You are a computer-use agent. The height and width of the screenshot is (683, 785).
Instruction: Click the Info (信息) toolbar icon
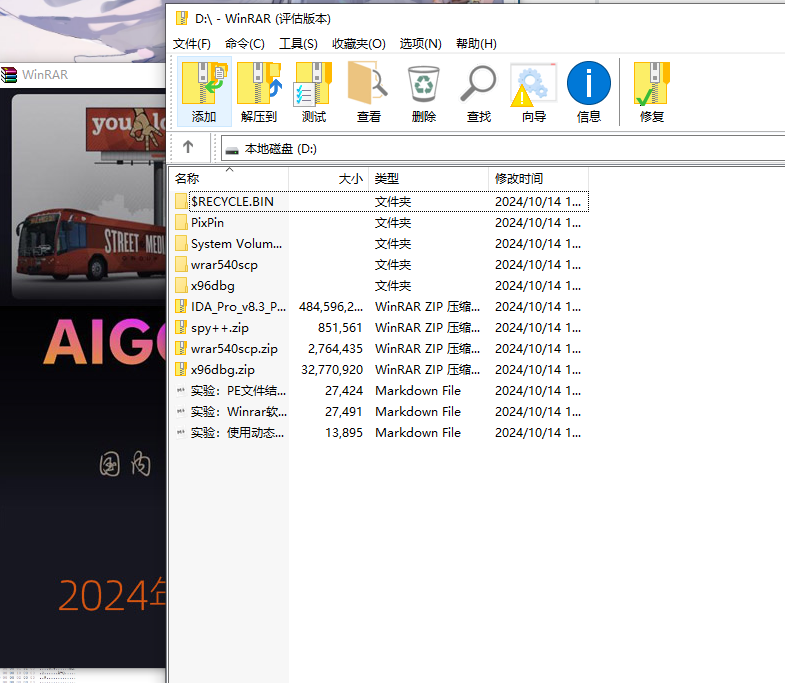coord(589,91)
